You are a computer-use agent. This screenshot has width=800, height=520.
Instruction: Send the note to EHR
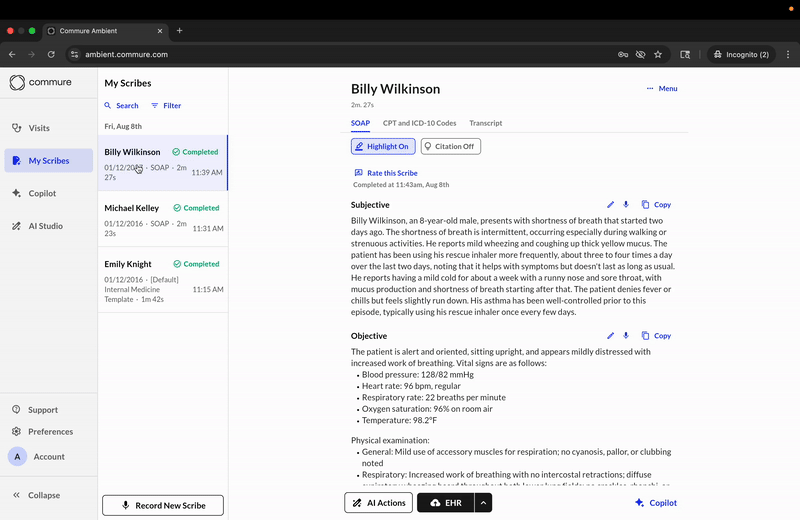tap(446, 503)
